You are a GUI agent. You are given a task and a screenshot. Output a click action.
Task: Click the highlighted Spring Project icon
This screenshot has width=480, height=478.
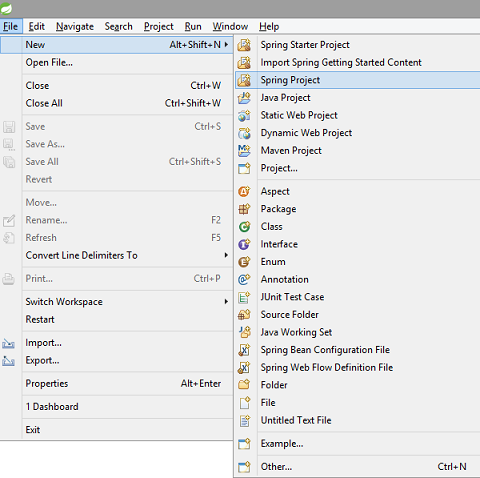(x=244, y=80)
